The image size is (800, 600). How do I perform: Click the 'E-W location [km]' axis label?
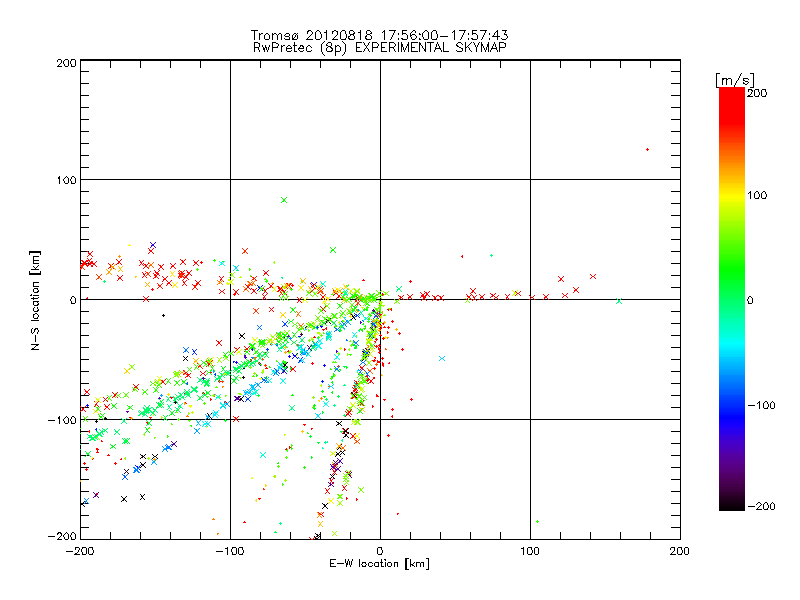[379, 563]
